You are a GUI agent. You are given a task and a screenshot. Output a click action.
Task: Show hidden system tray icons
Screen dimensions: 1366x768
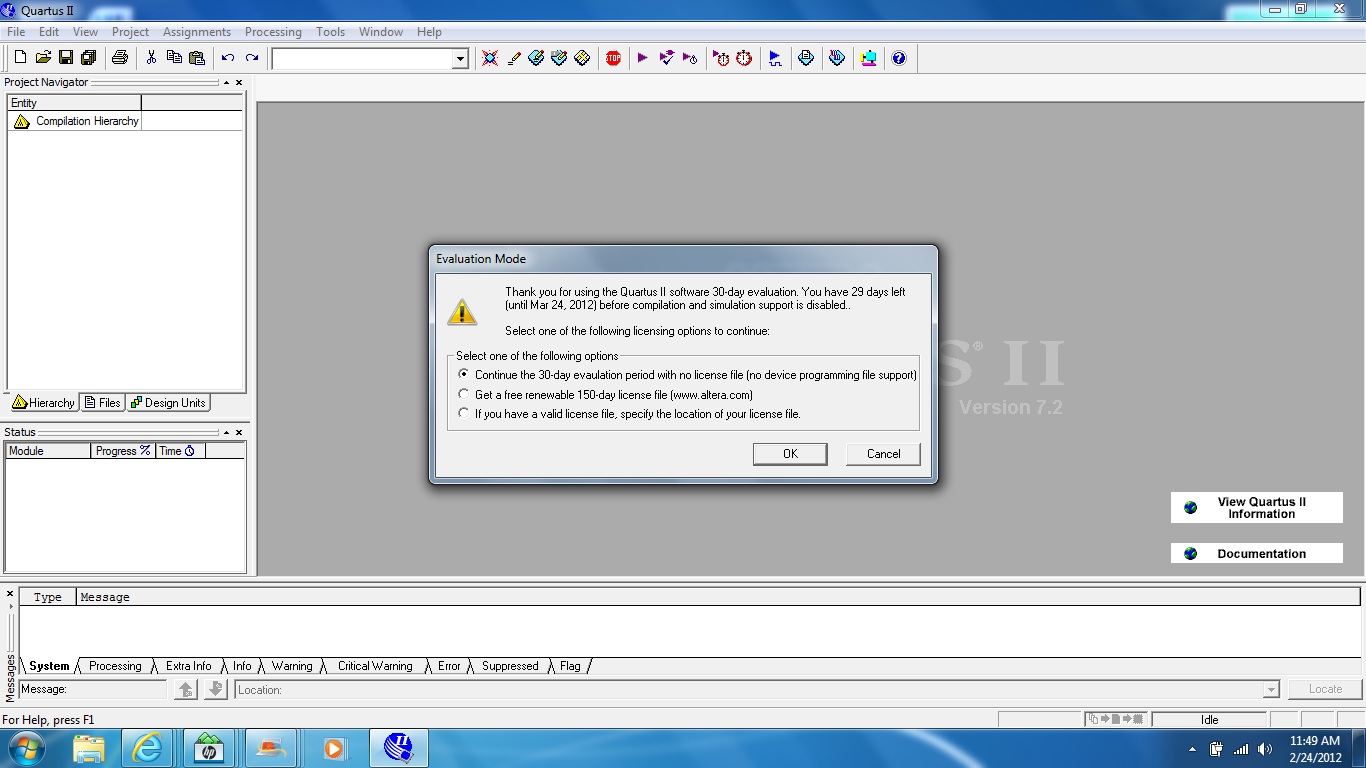point(1192,749)
